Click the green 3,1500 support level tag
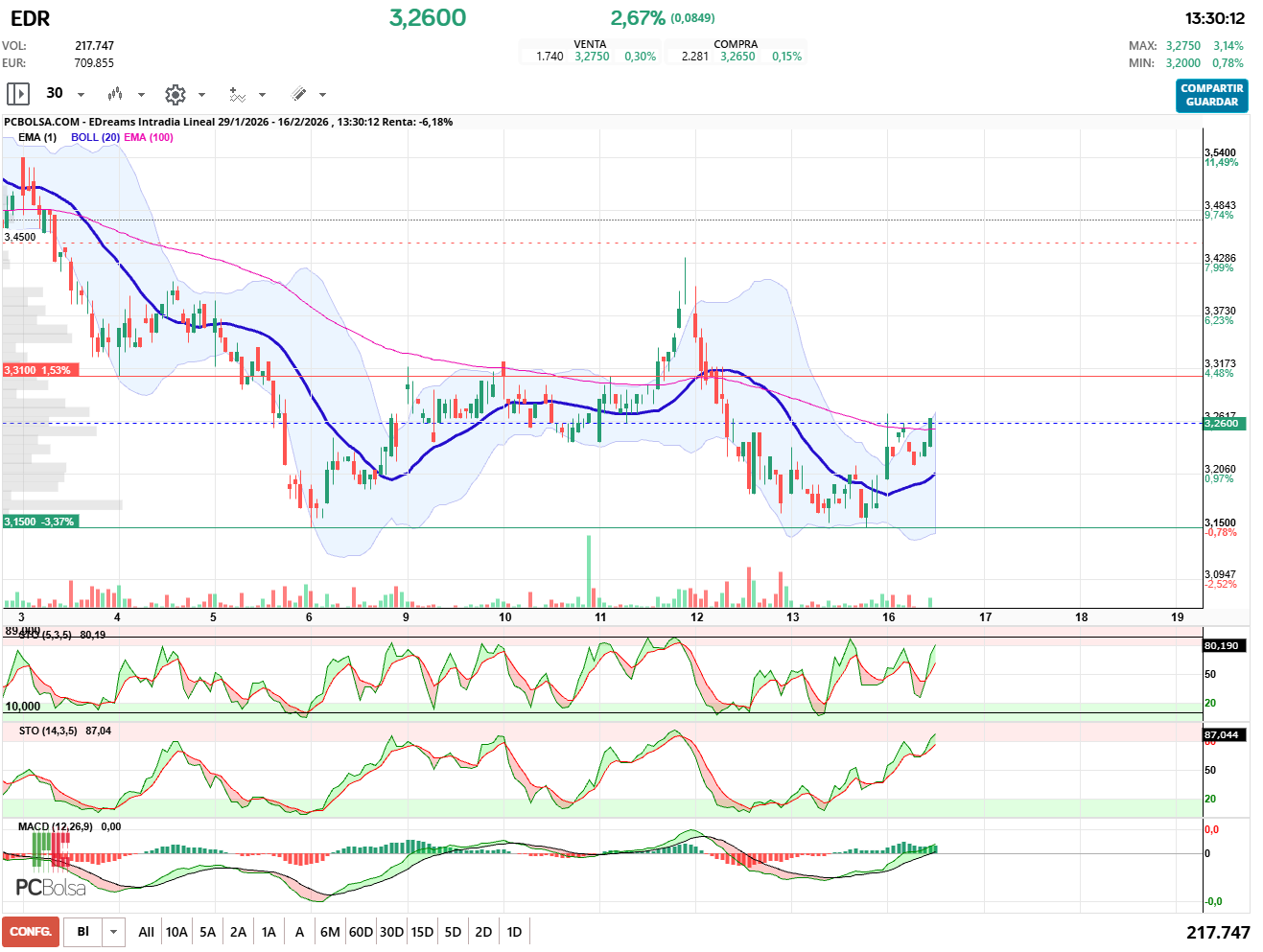This screenshot has width=1263, height=952. coord(39,522)
